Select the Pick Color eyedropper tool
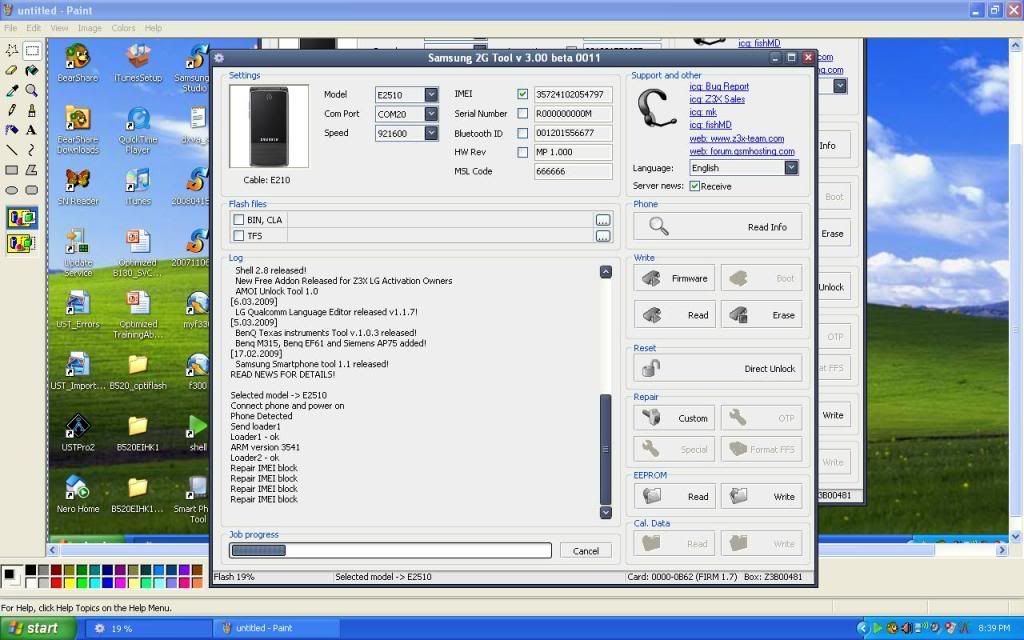The width and height of the screenshot is (1024, 640). pos(12,90)
